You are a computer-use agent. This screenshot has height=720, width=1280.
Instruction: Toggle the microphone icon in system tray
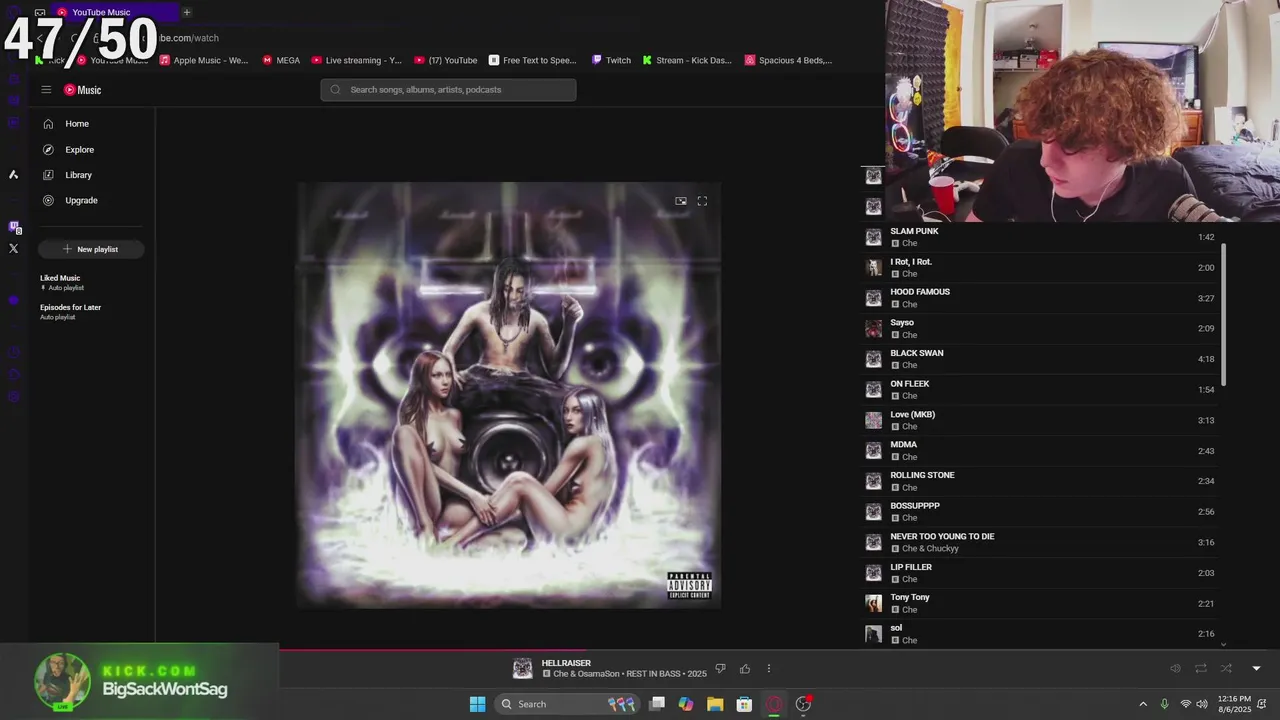(1164, 704)
